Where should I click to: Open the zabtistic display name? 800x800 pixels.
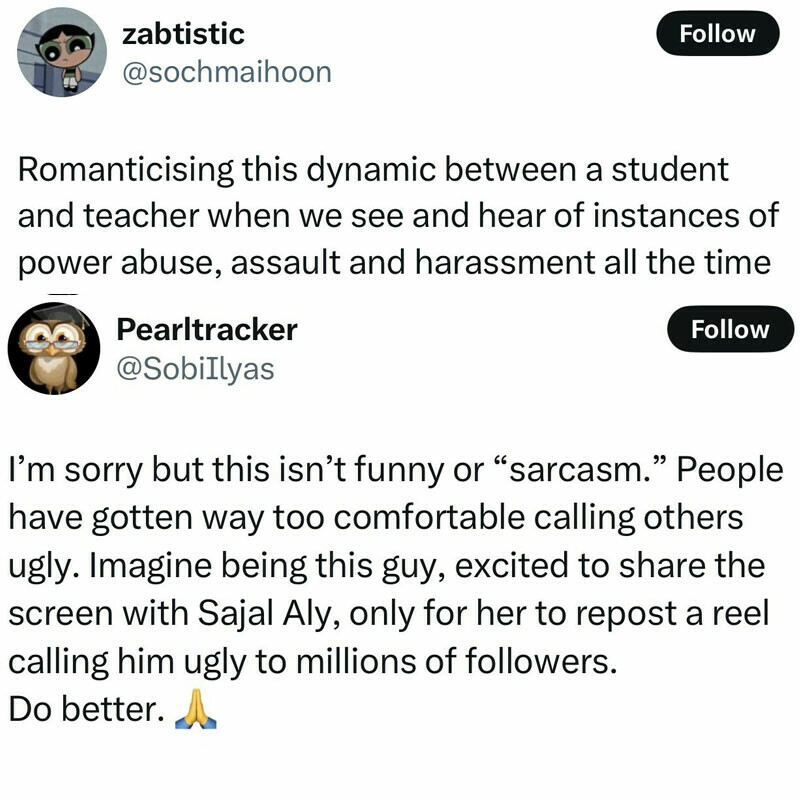coord(183,33)
